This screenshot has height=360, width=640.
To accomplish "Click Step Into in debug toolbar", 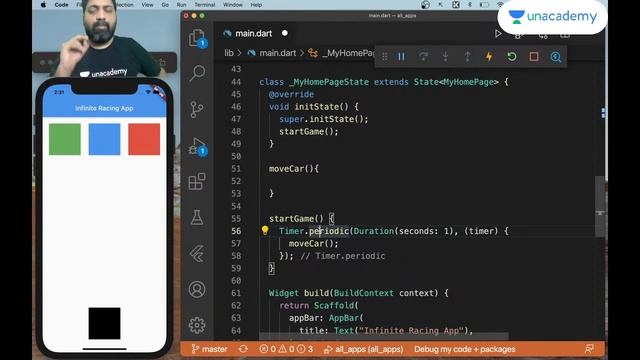I will [445, 57].
